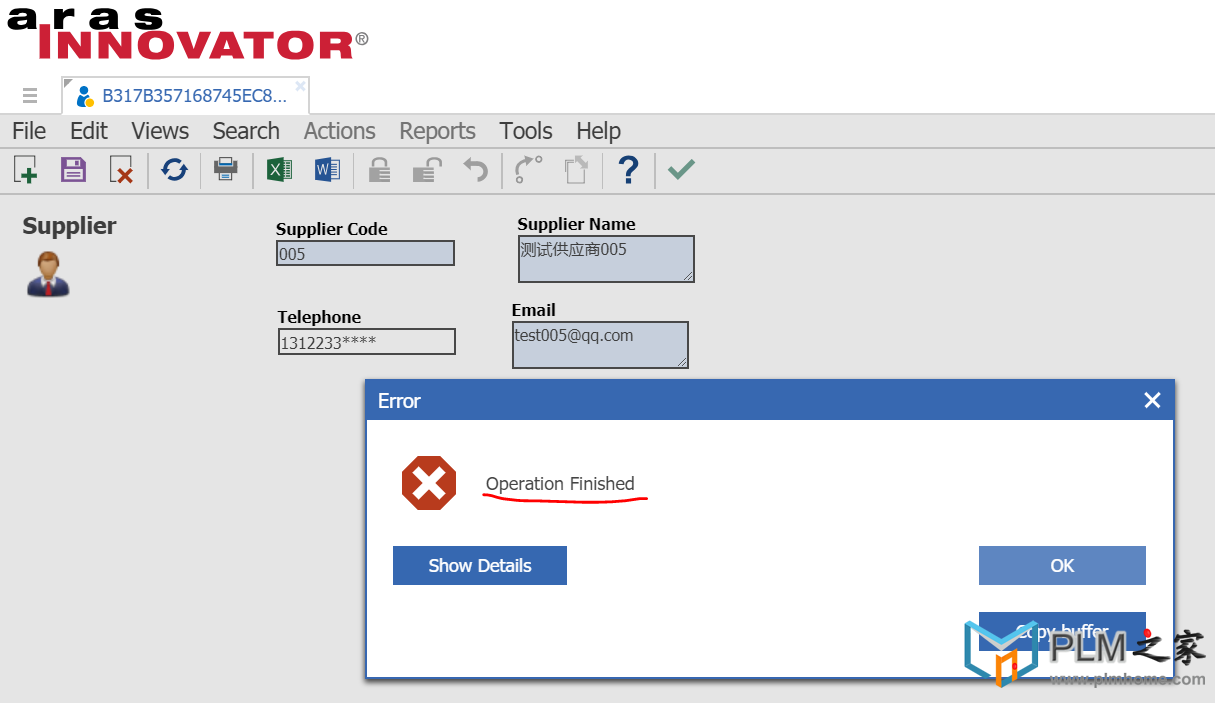Click the closed padlock Lock icon
Viewport: 1215px width, 703px height.
pos(379,170)
